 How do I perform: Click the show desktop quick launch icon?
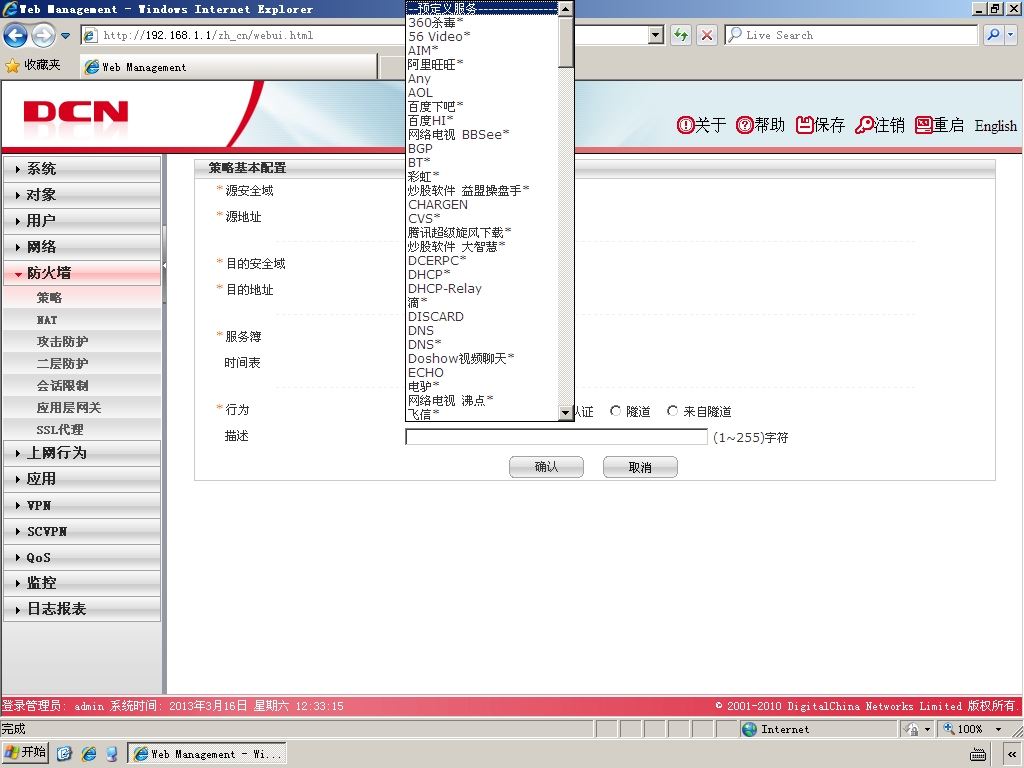coord(64,754)
